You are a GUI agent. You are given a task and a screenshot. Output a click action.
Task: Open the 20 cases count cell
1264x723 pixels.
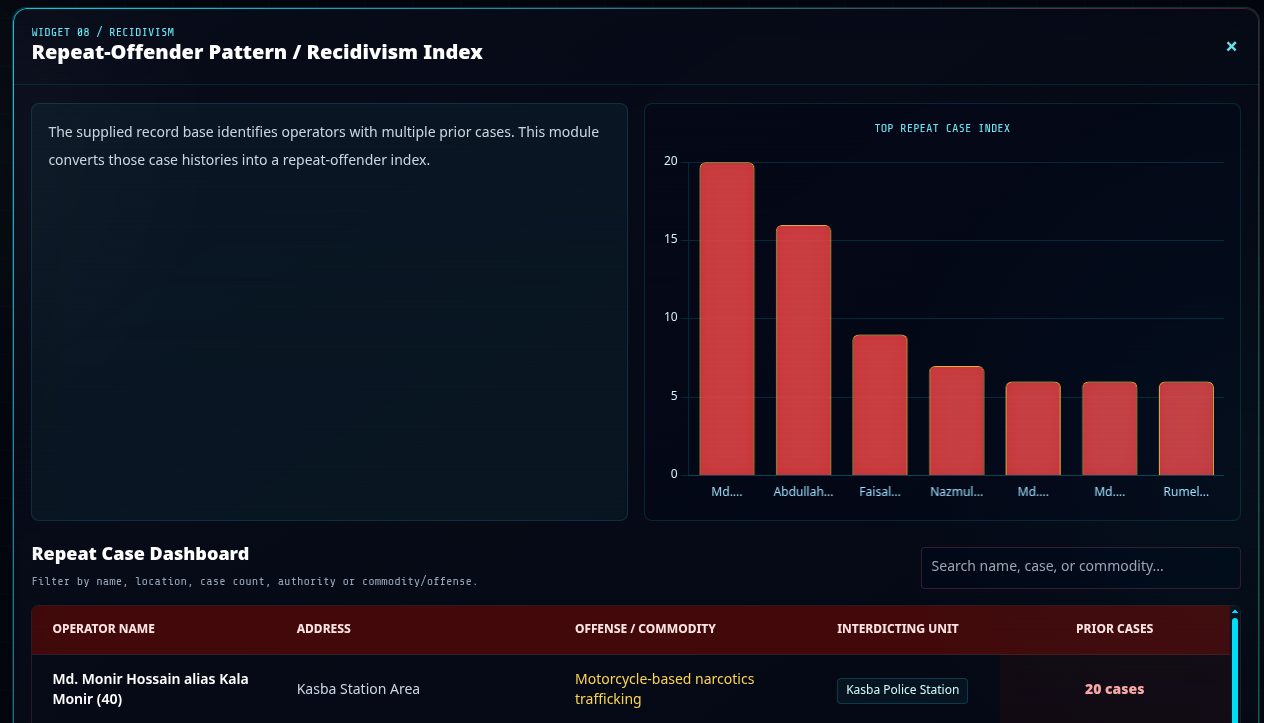(x=1114, y=689)
